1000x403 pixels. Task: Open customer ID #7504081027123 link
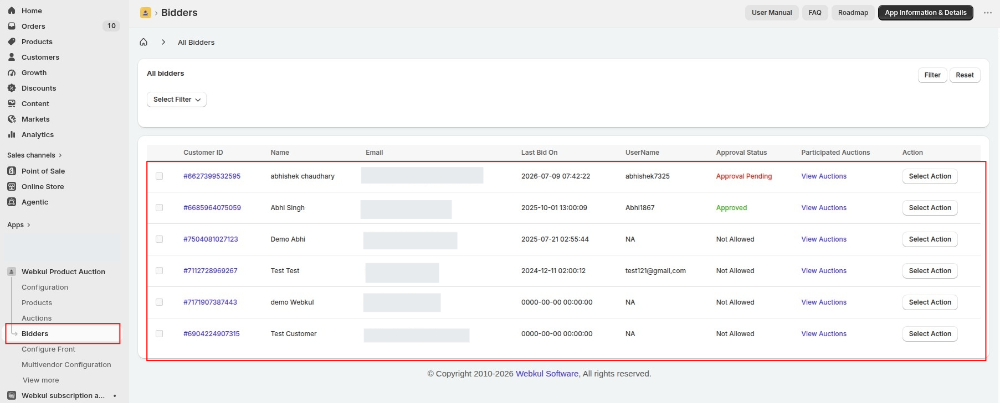tap(210, 239)
